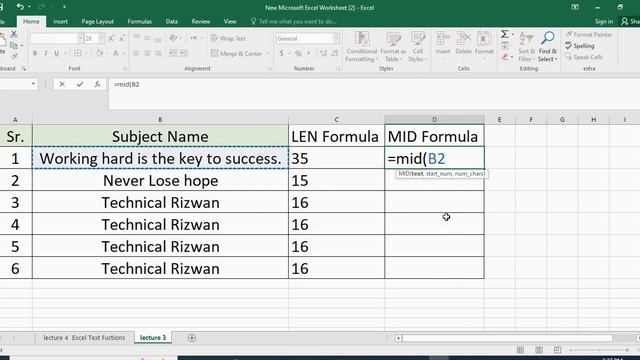Click the Spelling button in extra group
Viewport: 640px width, 360px height.
coord(580,46)
